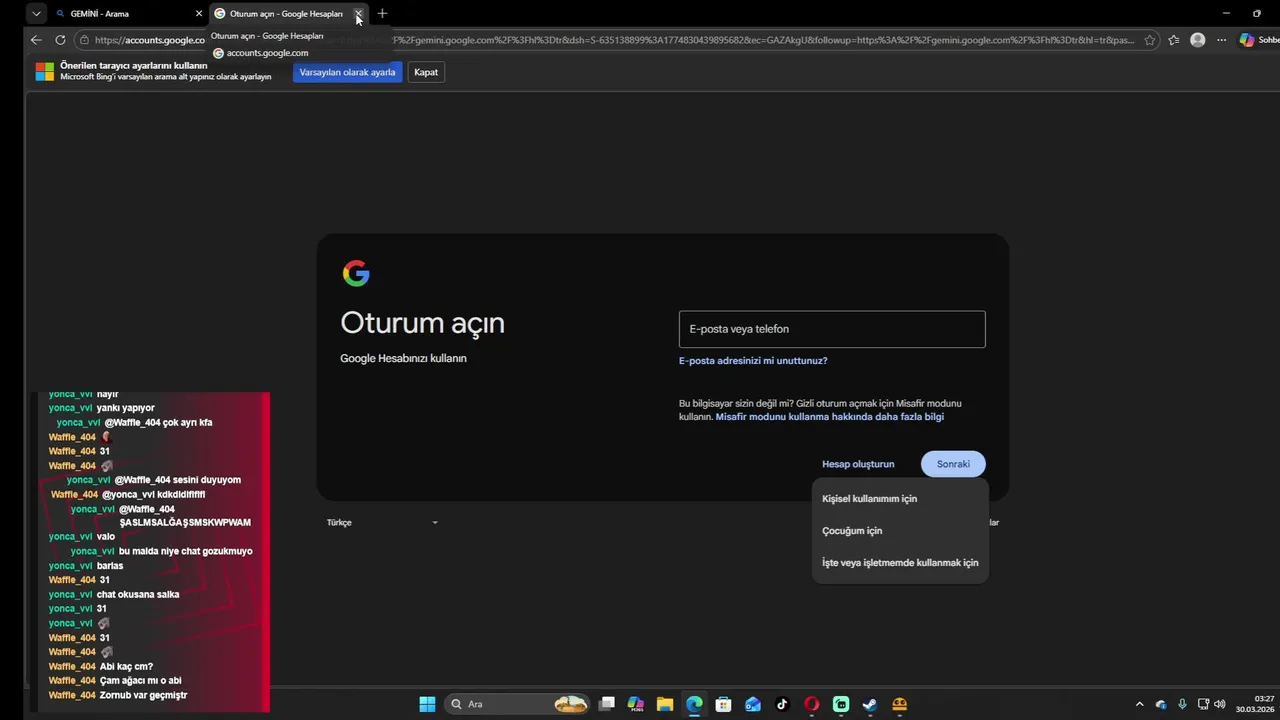Open Misafir modunu kullanma hakkında link

tap(830, 417)
